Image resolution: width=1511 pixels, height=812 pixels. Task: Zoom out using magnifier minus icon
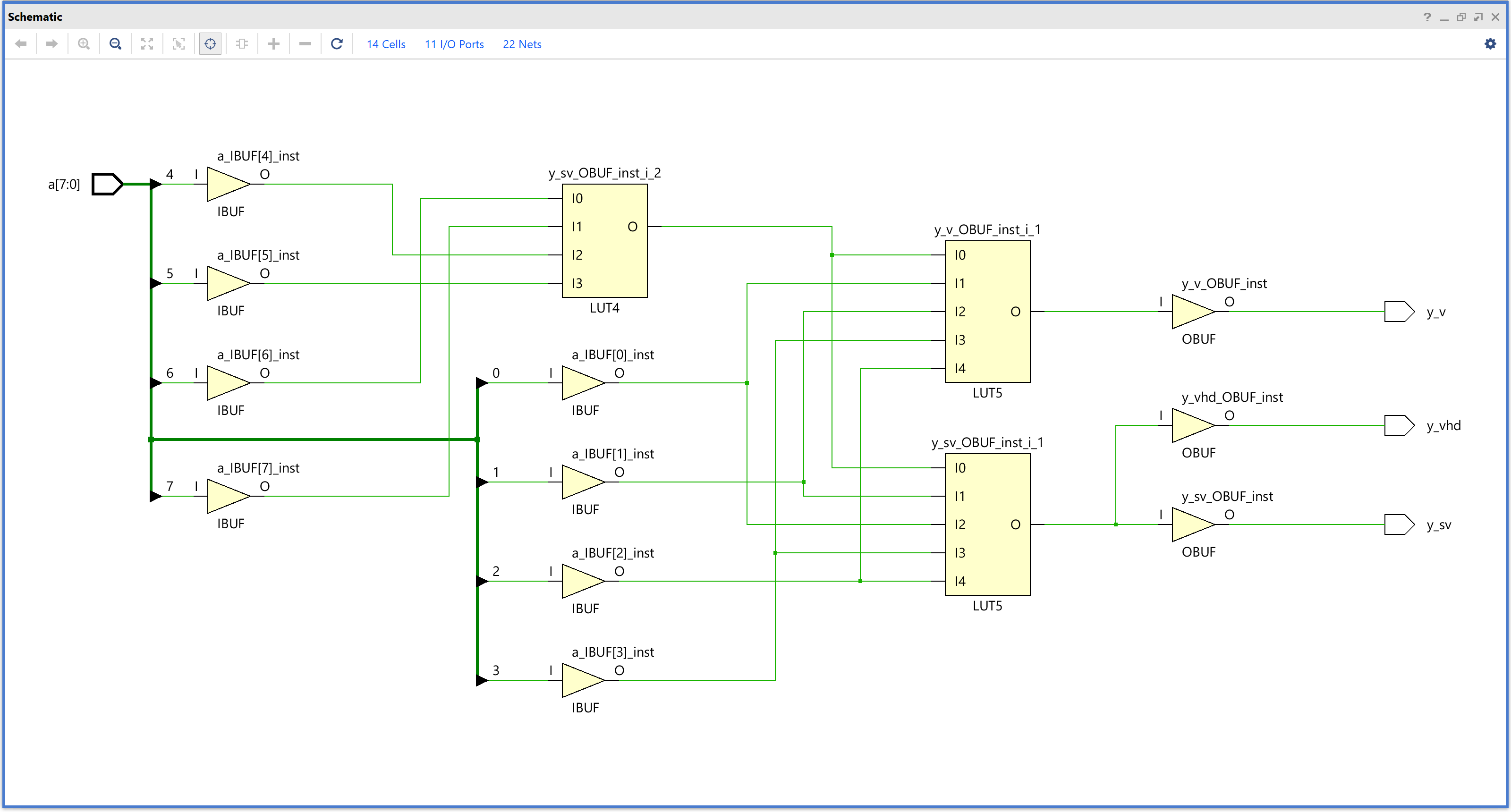(x=116, y=44)
